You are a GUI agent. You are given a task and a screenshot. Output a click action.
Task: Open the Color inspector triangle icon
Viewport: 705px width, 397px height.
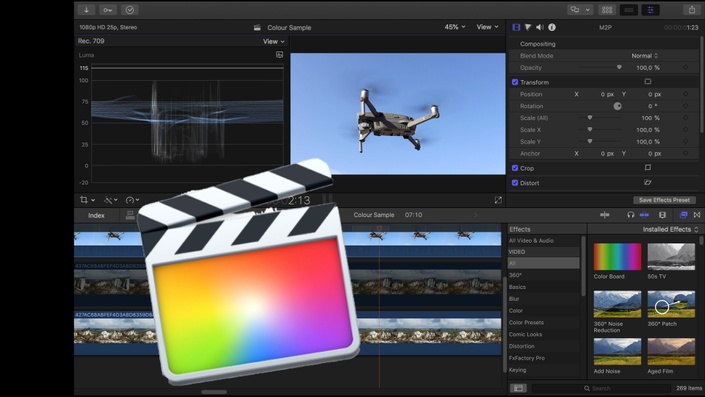pos(528,27)
